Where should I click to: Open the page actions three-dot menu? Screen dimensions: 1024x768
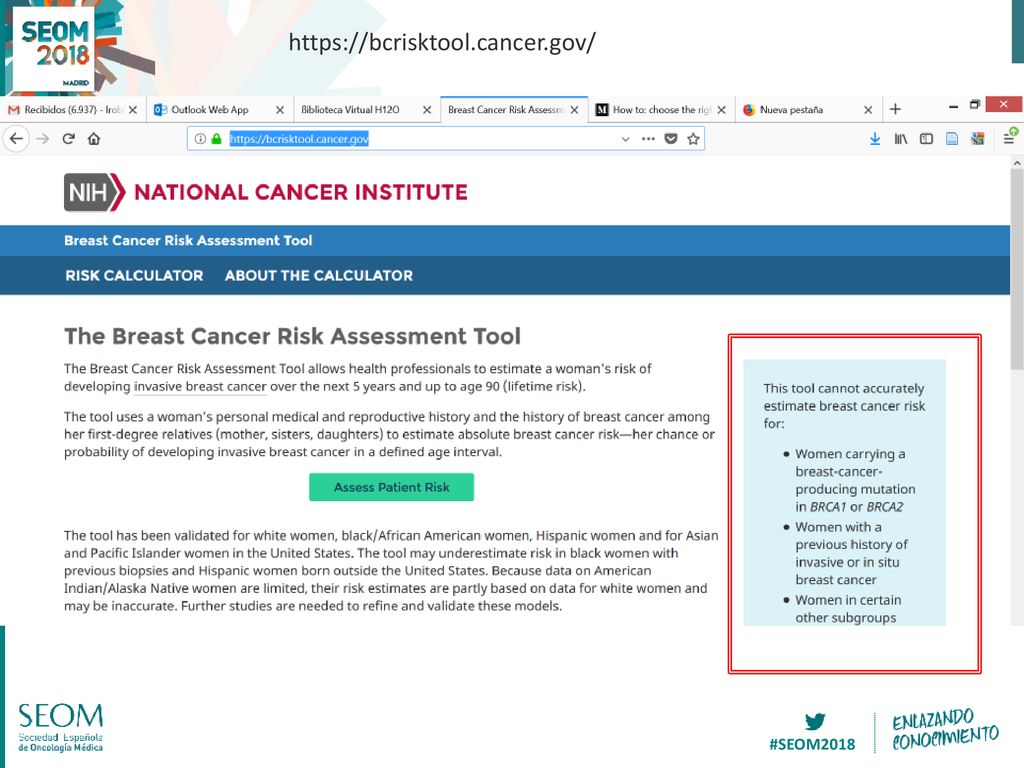pos(648,138)
